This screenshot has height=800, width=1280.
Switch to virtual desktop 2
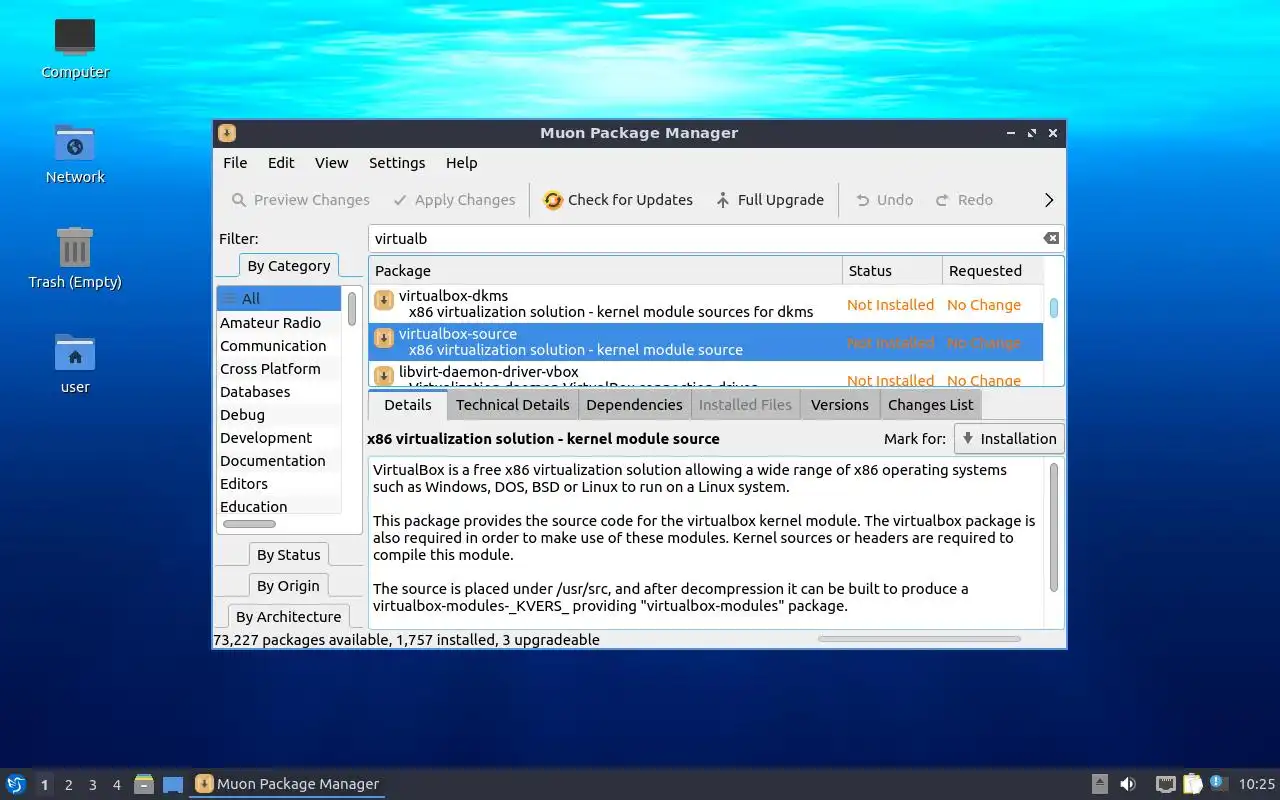point(68,785)
